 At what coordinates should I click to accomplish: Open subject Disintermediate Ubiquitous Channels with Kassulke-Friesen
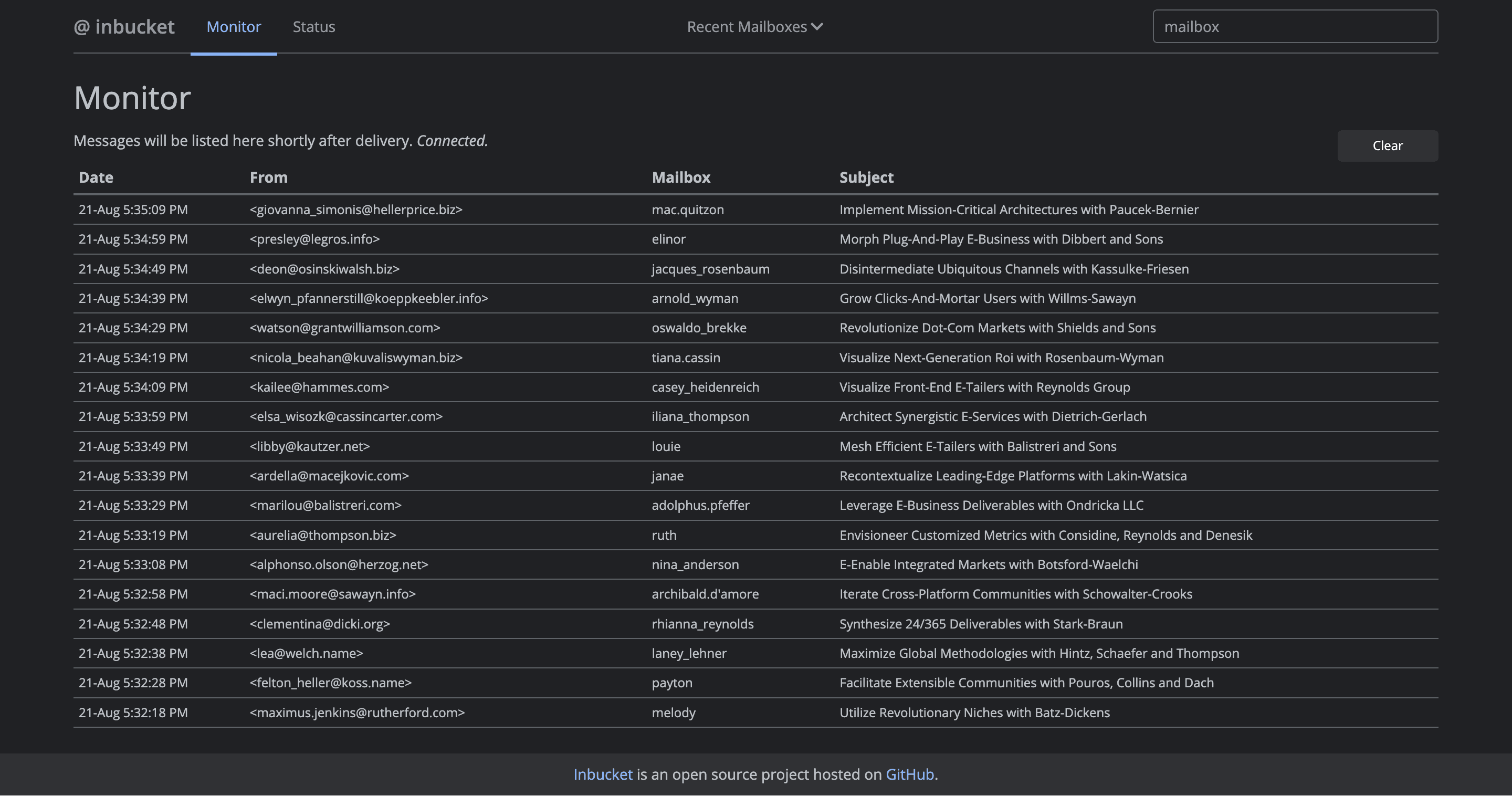[x=1014, y=269]
